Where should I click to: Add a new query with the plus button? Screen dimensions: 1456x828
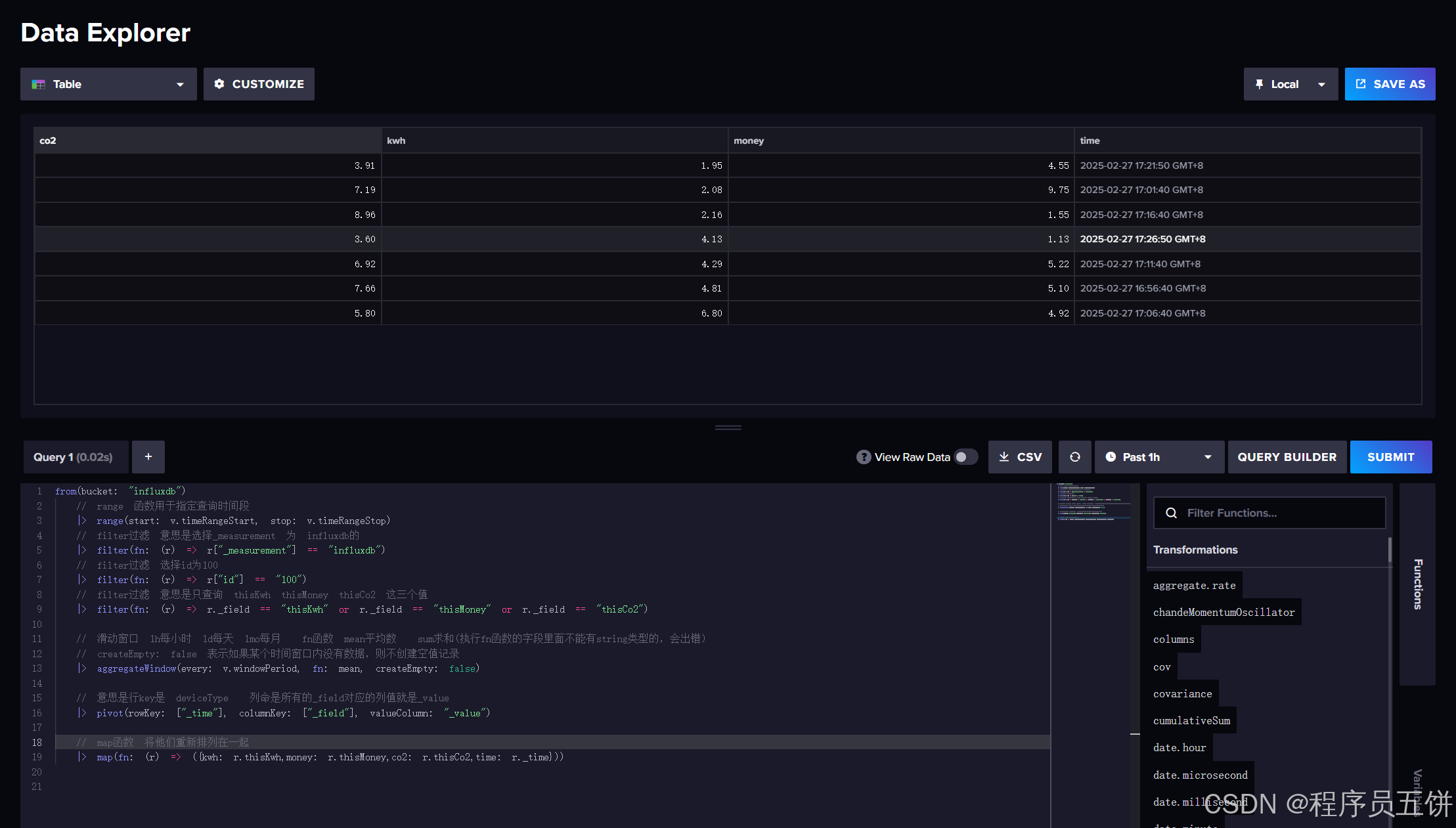(x=148, y=456)
